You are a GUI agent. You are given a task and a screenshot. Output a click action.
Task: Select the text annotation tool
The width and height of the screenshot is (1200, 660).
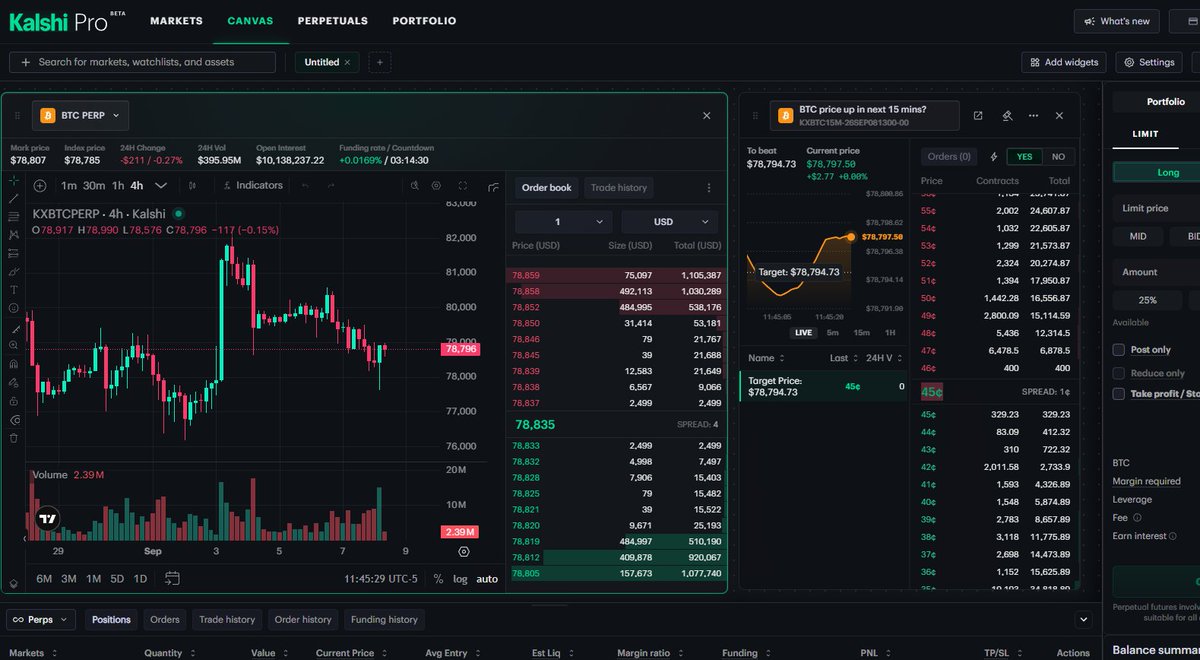tap(13, 289)
